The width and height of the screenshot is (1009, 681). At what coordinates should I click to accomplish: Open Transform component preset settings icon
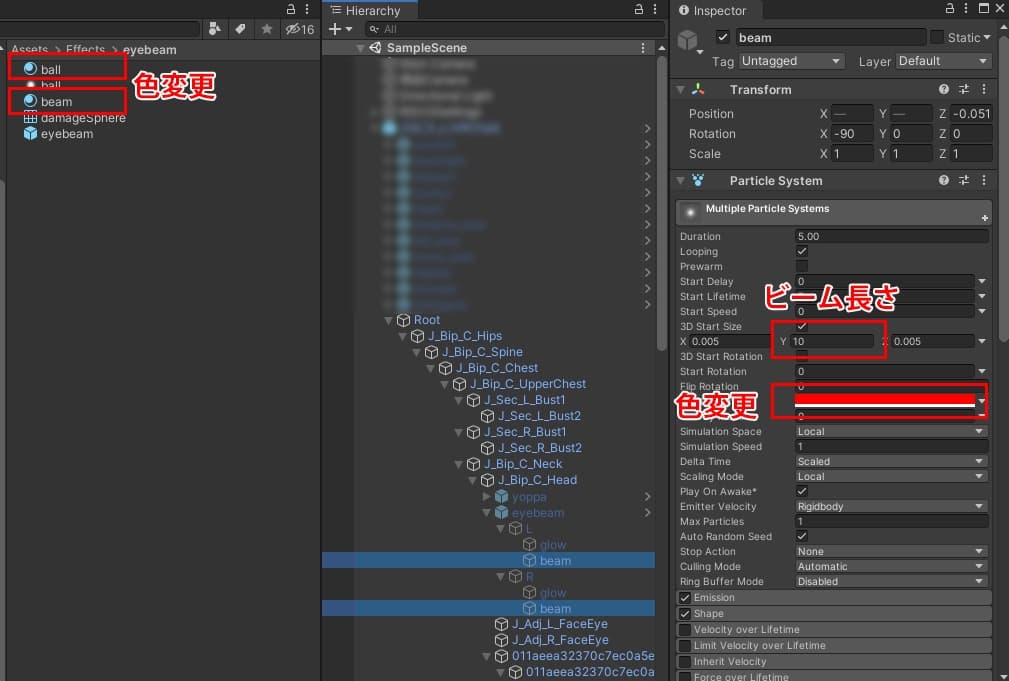[964, 90]
